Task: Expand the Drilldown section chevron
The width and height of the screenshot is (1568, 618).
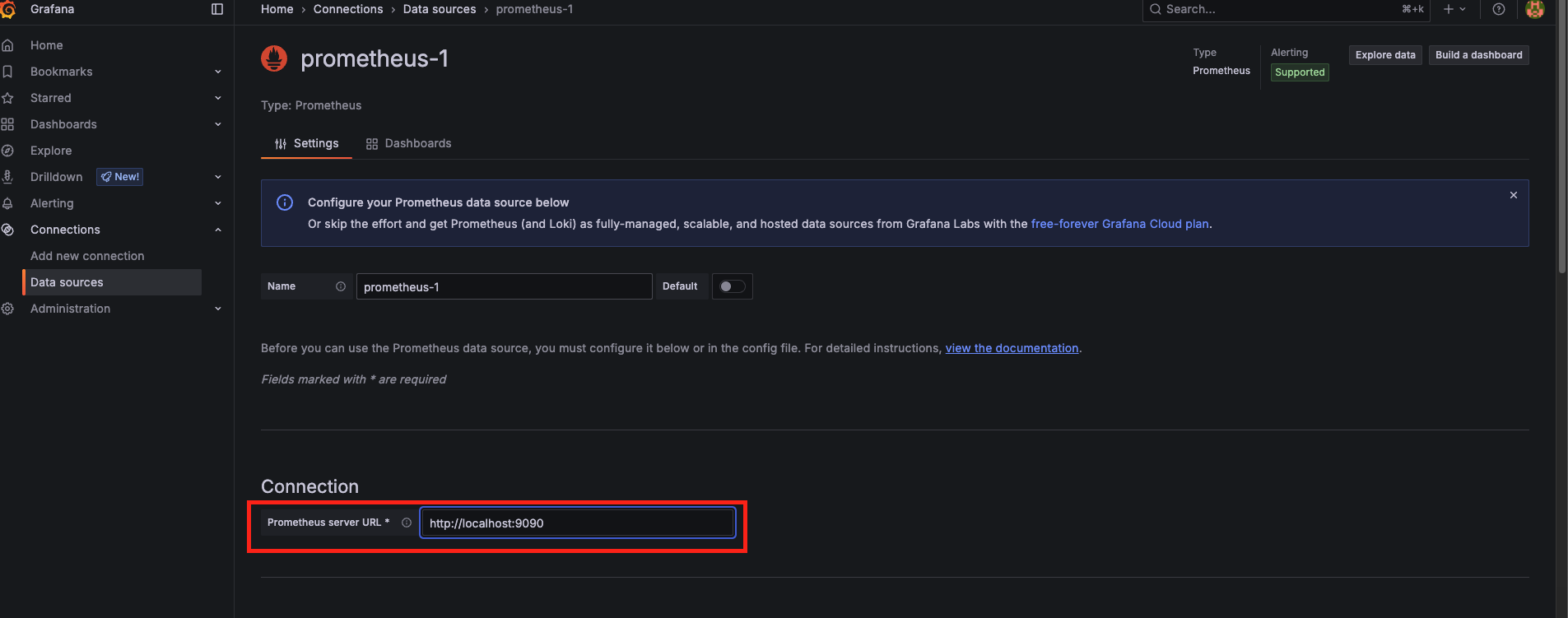Action: point(218,177)
